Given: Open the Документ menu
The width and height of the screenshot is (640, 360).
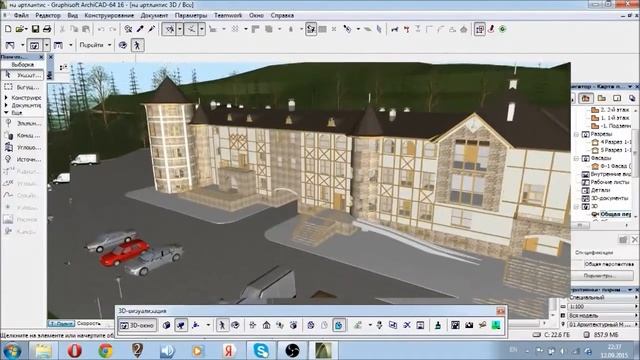Looking at the screenshot, I should [154, 15].
